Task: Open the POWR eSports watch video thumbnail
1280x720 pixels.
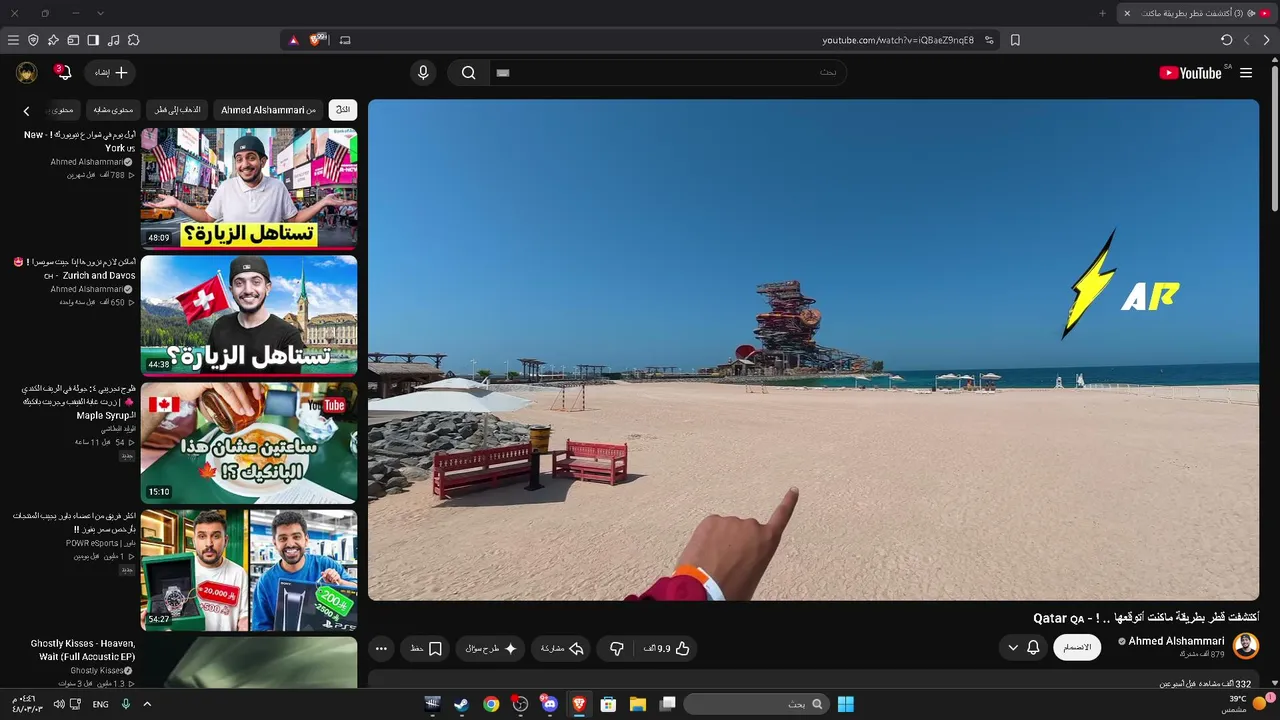Action: click(249, 570)
